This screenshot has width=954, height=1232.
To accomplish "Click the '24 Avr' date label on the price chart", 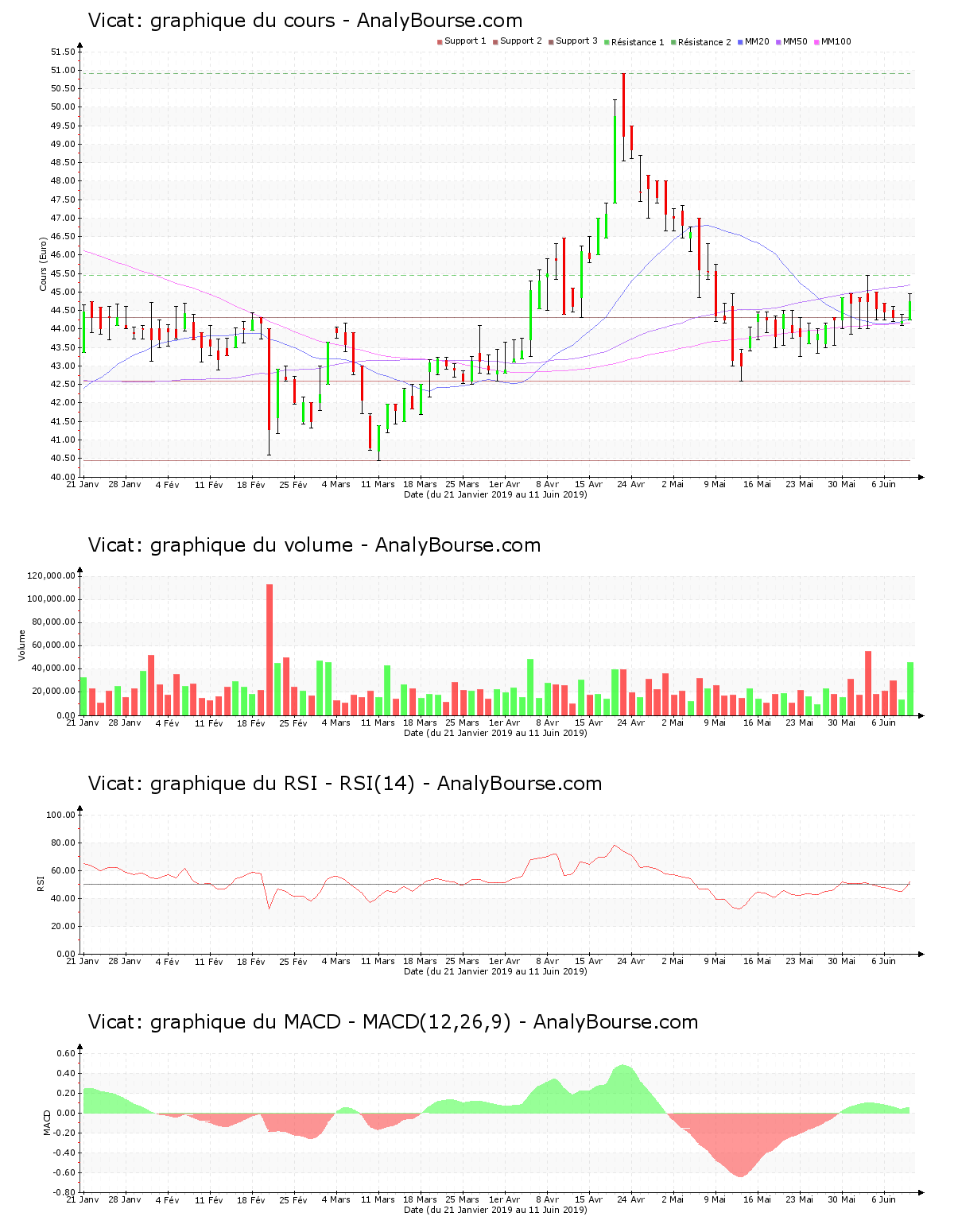I will click(631, 484).
